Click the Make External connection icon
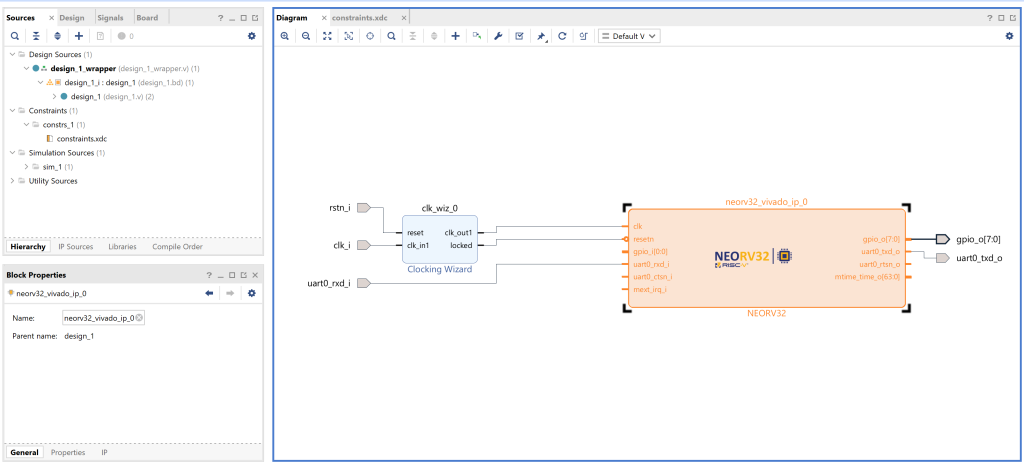 (x=477, y=37)
